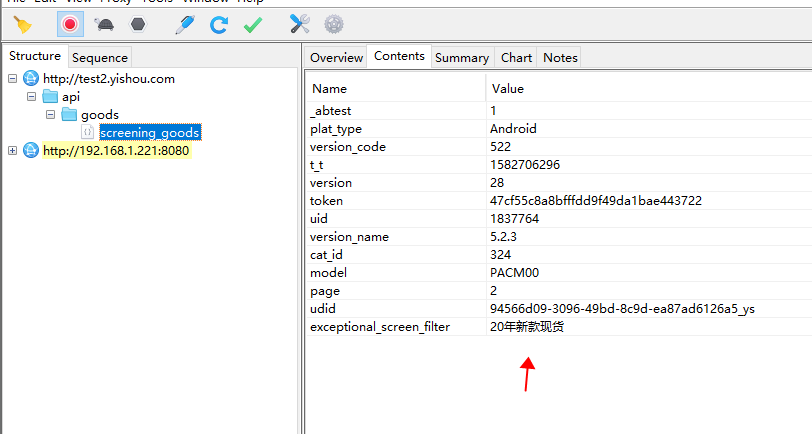Switch to the Structure tab
The height and width of the screenshot is (434, 812).
pyautogui.click(x=35, y=56)
